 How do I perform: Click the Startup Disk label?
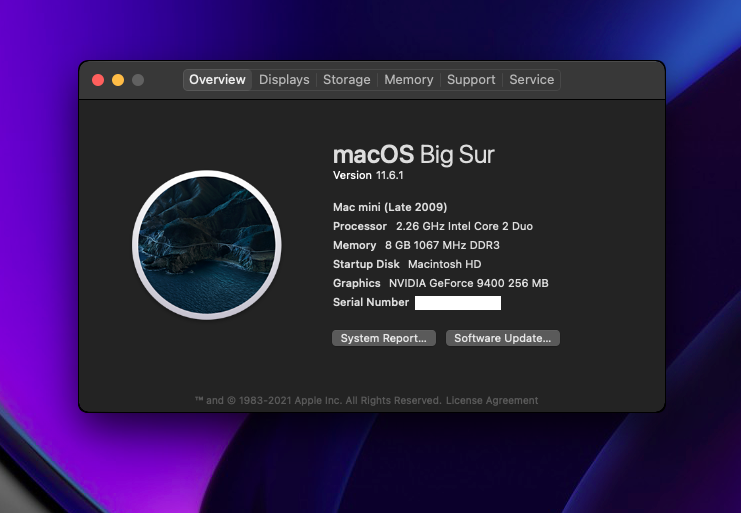pos(366,264)
